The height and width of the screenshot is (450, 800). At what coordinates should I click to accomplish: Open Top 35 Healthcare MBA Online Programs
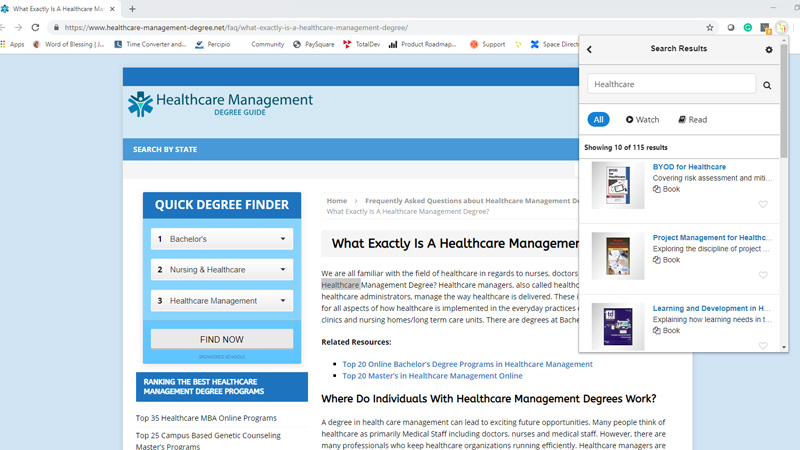(x=206, y=418)
